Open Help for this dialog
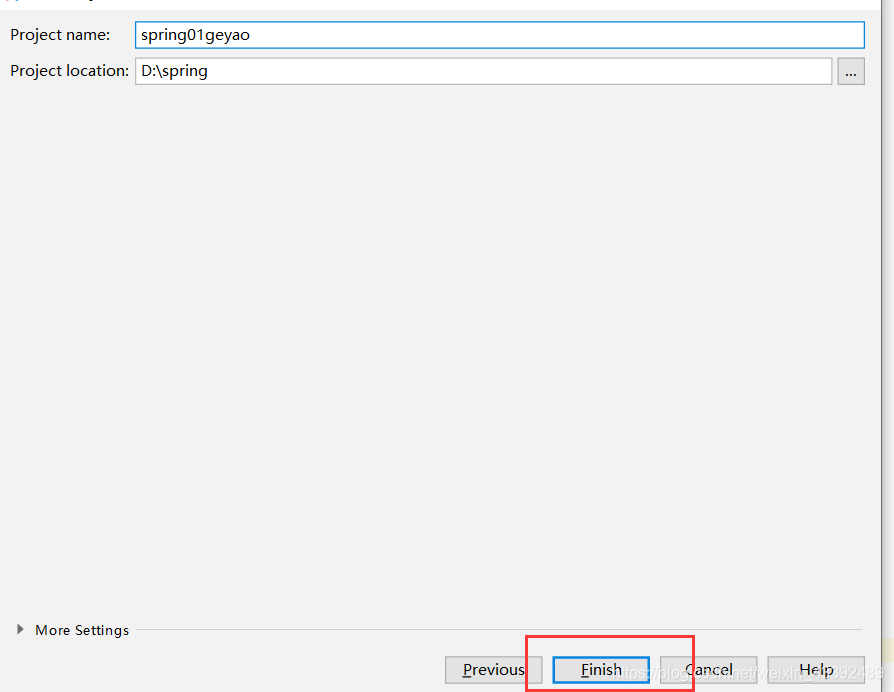Image resolution: width=894 pixels, height=692 pixels. (816, 670)
